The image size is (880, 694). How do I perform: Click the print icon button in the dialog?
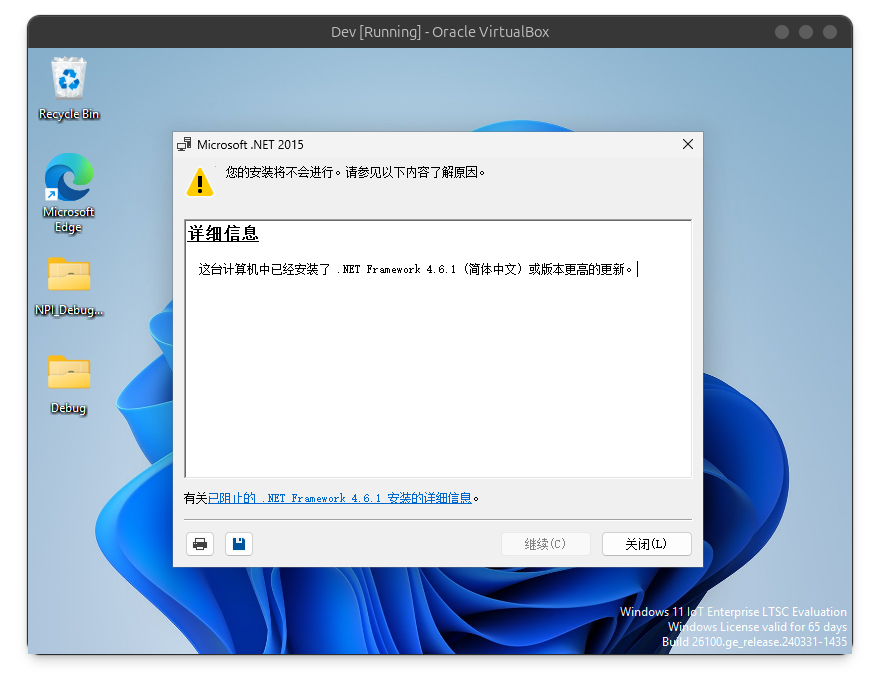click(200, 544)
